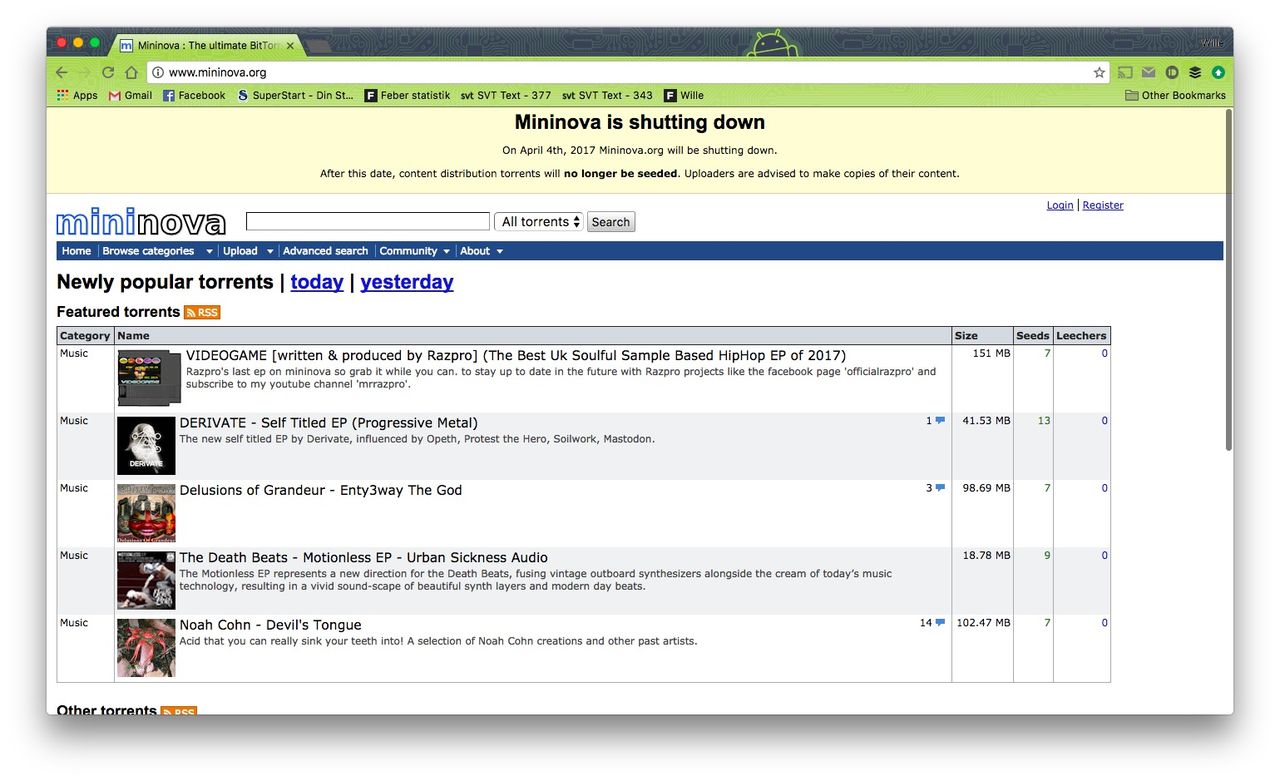Viewport: 1280px width, 781px height.
Task: Open Upload in the navigation bar
Action: click(x=240, y=251)
